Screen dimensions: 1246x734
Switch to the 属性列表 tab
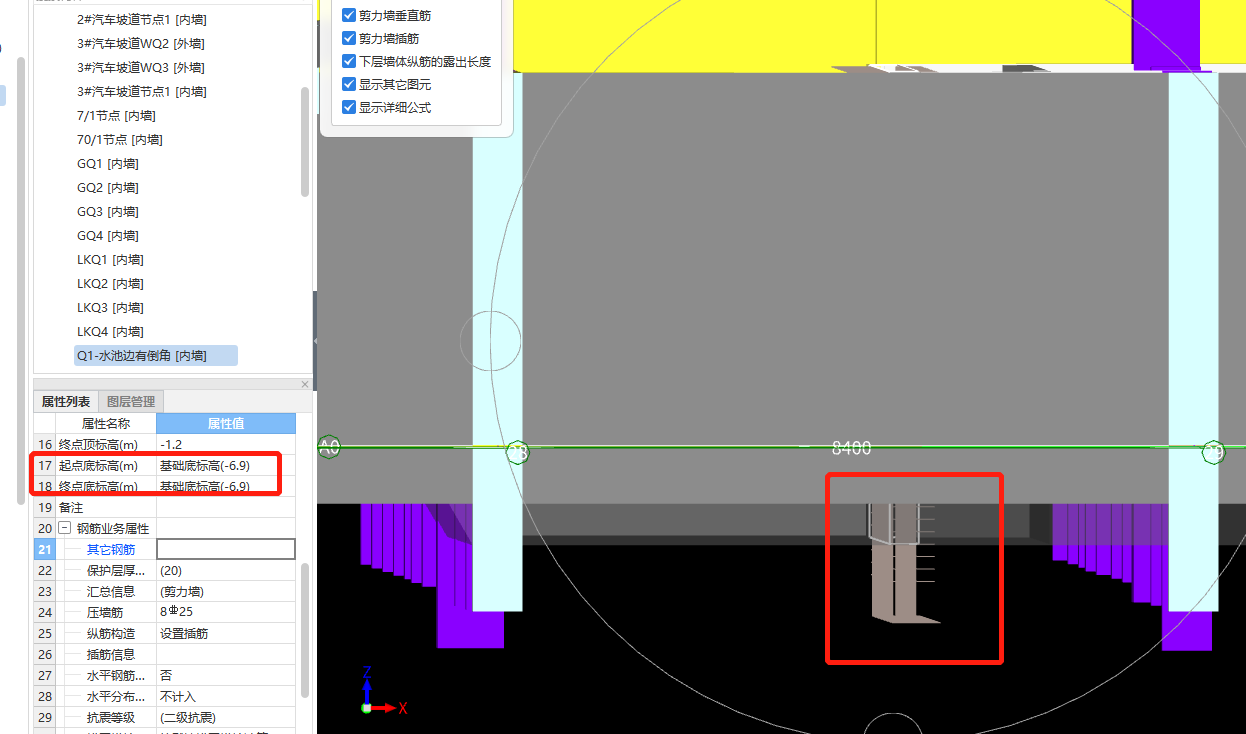coord(68,402)
